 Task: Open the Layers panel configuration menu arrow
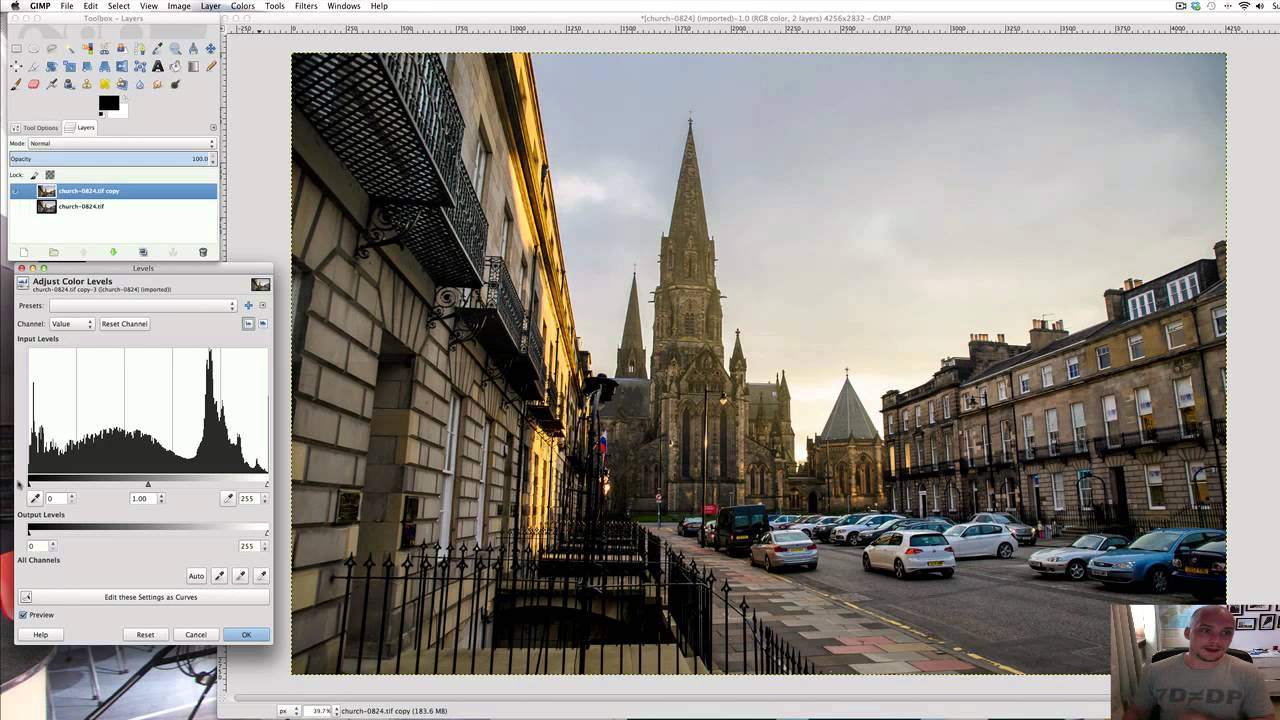point(213,127)
